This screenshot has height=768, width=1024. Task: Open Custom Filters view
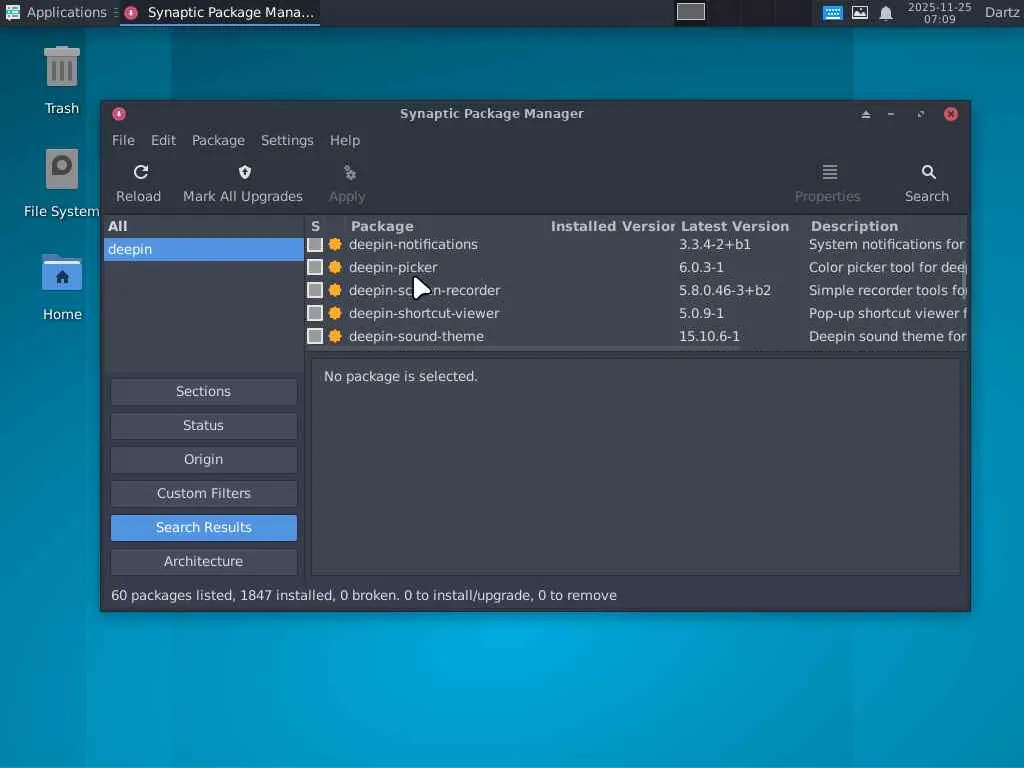tap(204, 494)
